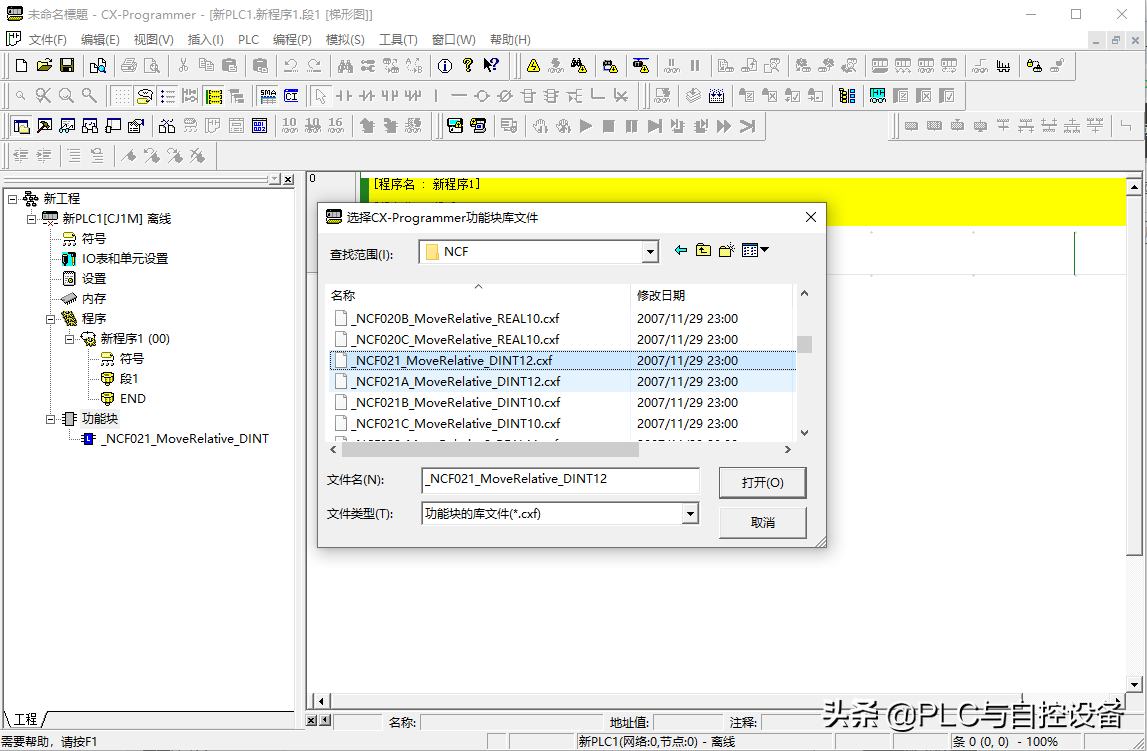Image resolution: width=1147 pixels, height=751 pixels.
Task: Click the About information circle icon
Action: coord(444,66)
